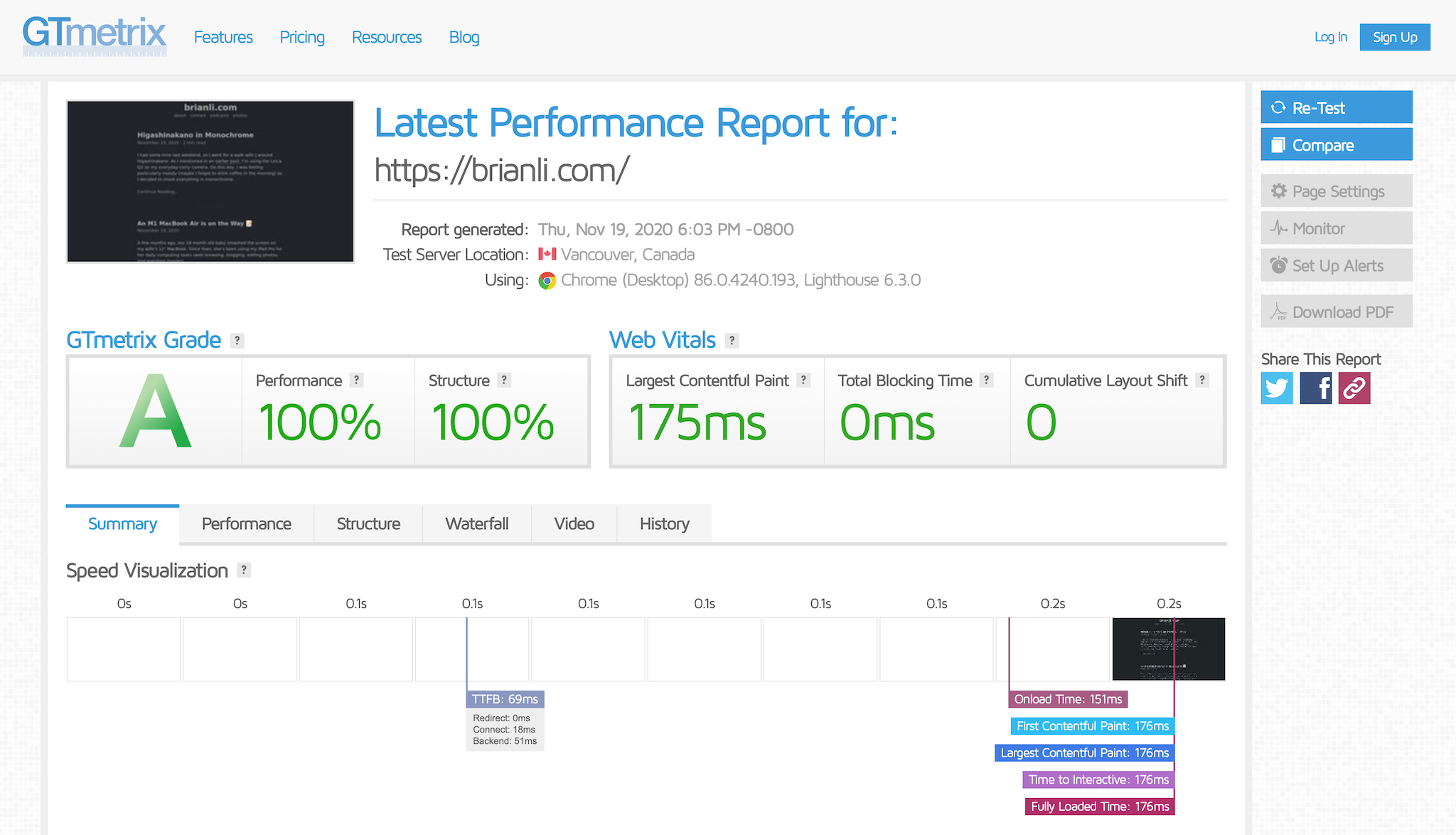Image resolution: width=1456 pixels, height=835 pixels.
Task: Click the Sign Up button
Action: 1395,37
